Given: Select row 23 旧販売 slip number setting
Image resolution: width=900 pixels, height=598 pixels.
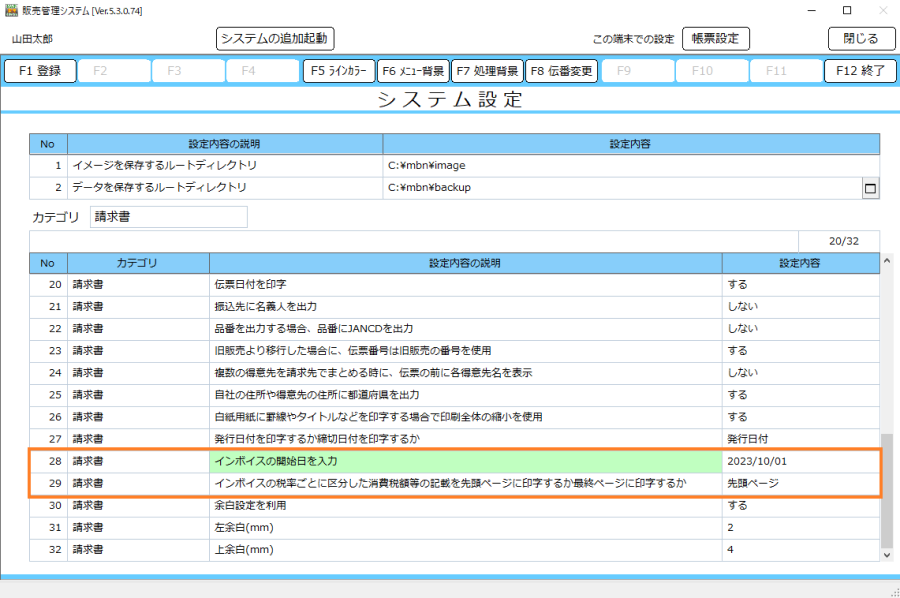Looking at the screenshot, I should (x=455, y=351).
